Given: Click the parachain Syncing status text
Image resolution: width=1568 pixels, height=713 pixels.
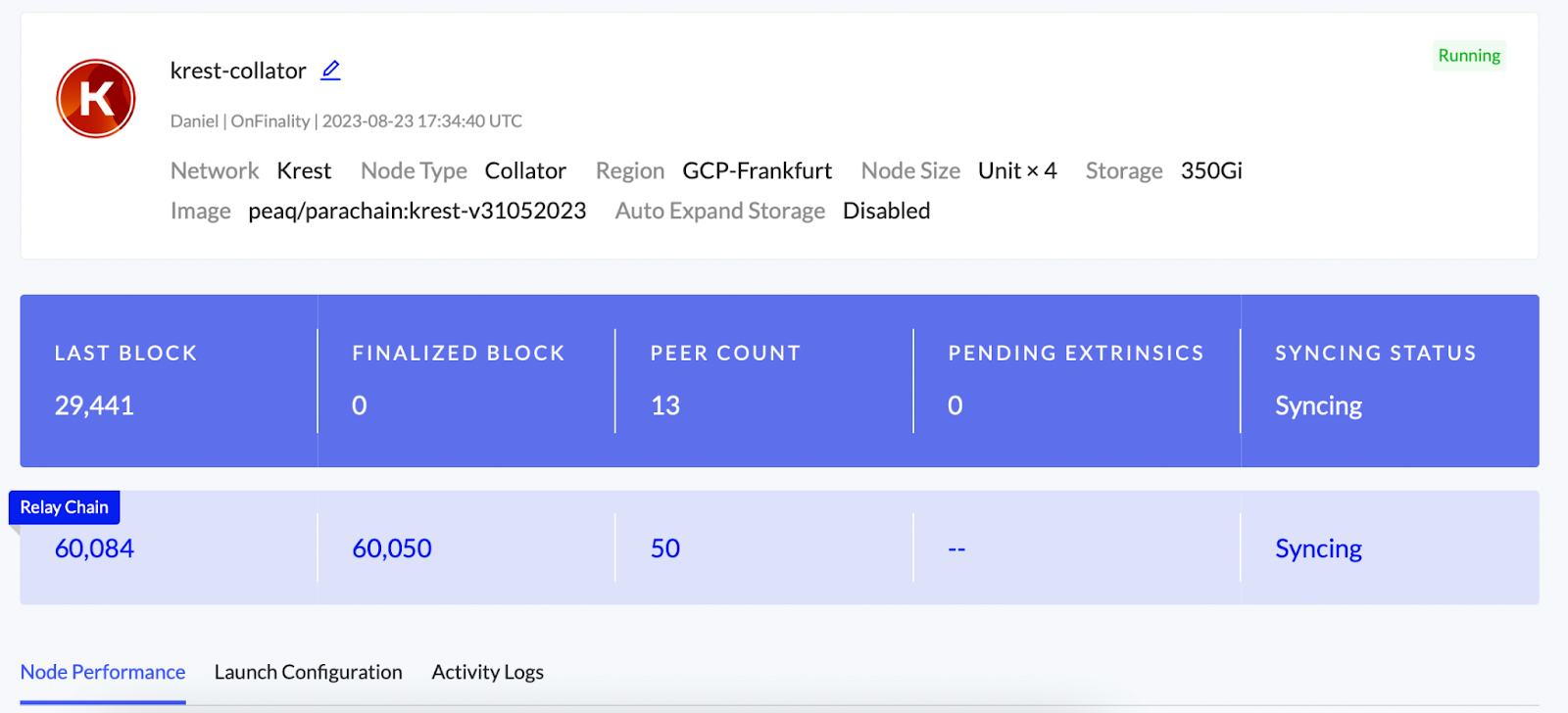Looking at the screenshot, I should click(1318, 405).
